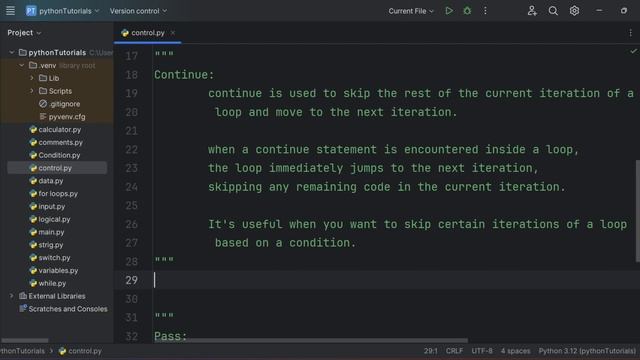The width and height of the screenshot is (640, 360).
Task: Select External Libraries label
Action: pyautogui.click(x=57, y=296)
